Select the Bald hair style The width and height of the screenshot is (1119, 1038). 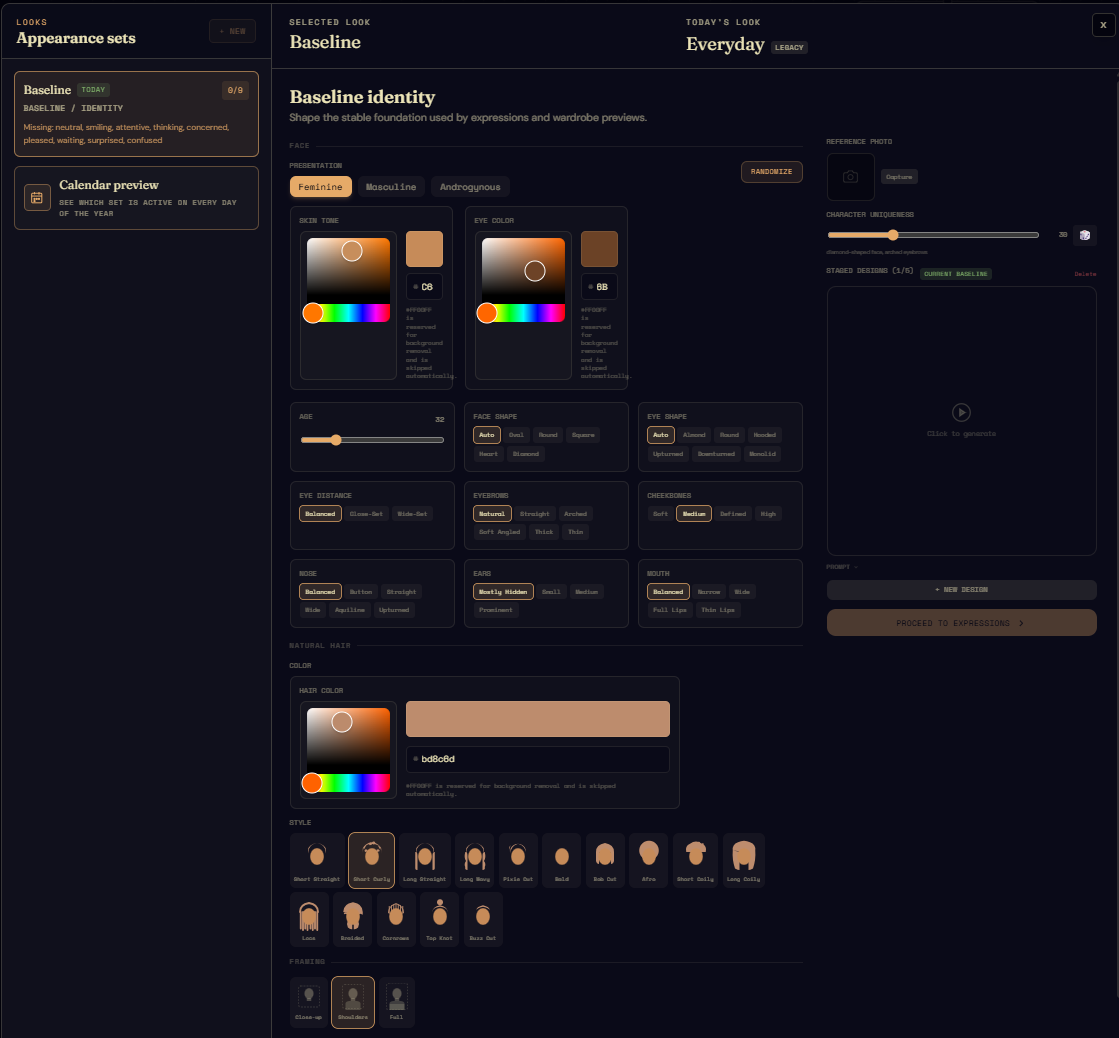click(x=562, y=860)
